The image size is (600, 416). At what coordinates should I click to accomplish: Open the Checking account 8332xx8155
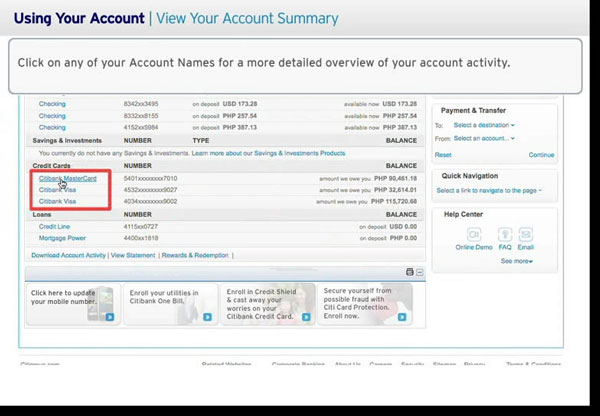[x=52, y=116]
